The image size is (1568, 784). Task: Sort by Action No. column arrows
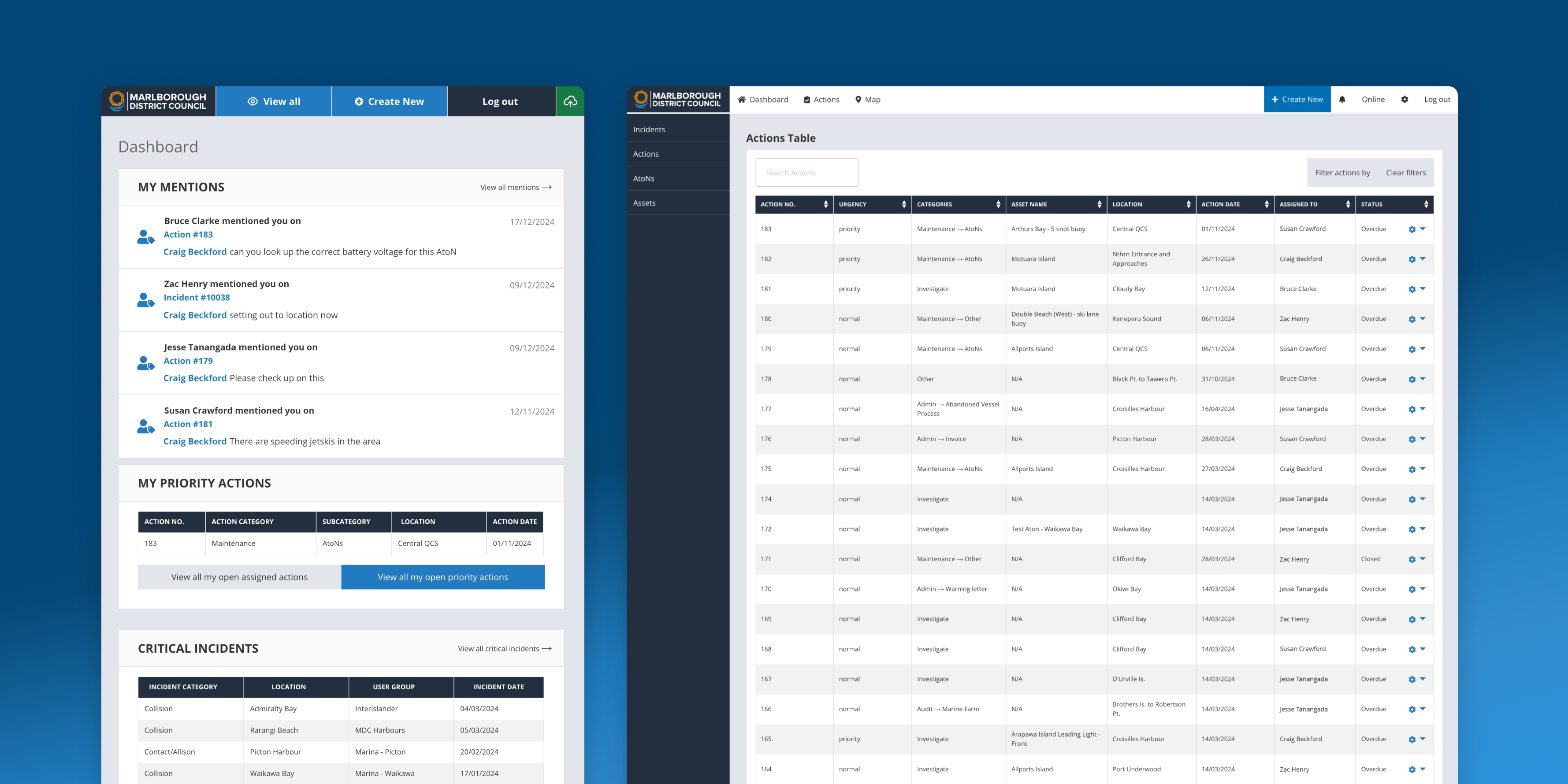pos(825,204)
